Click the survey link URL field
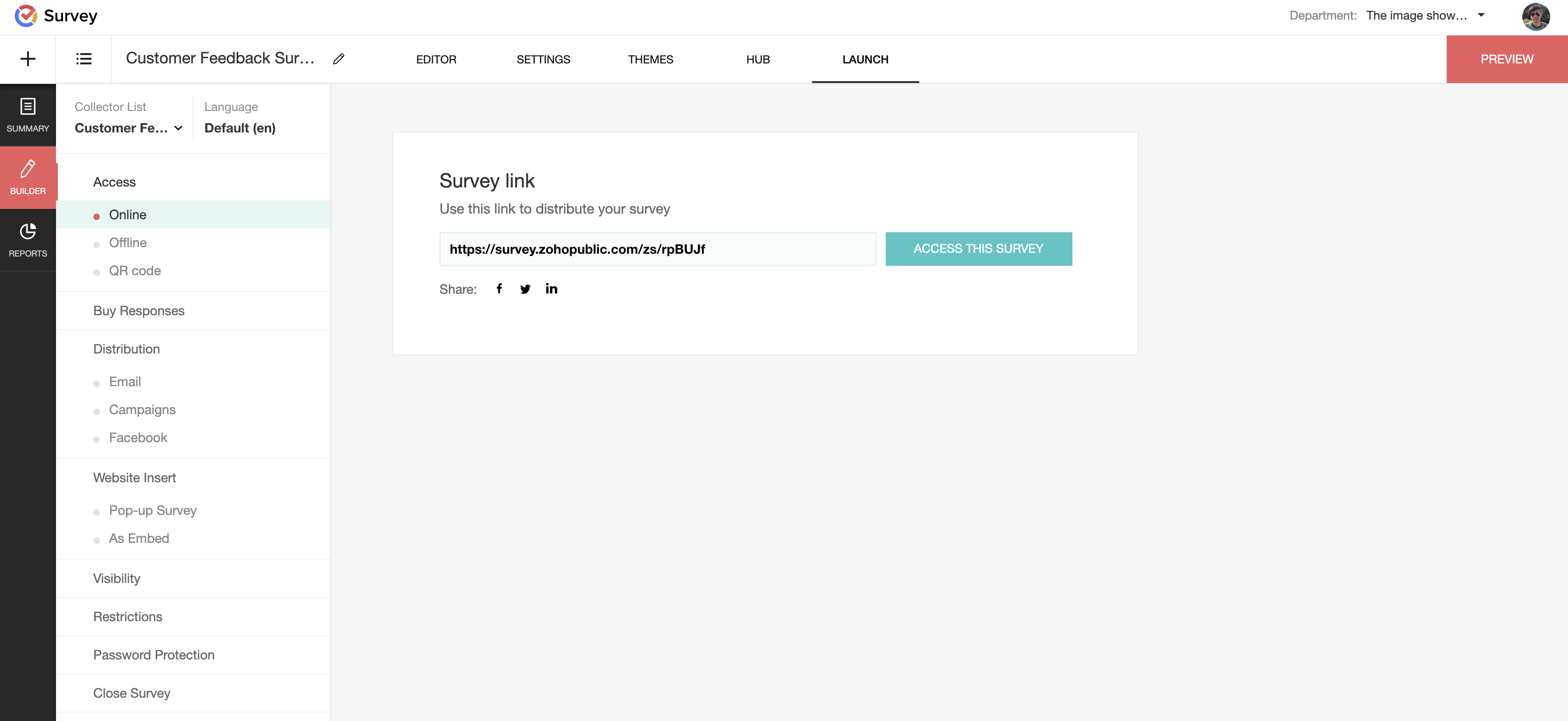1568x721 pixels. pos(658,249)
